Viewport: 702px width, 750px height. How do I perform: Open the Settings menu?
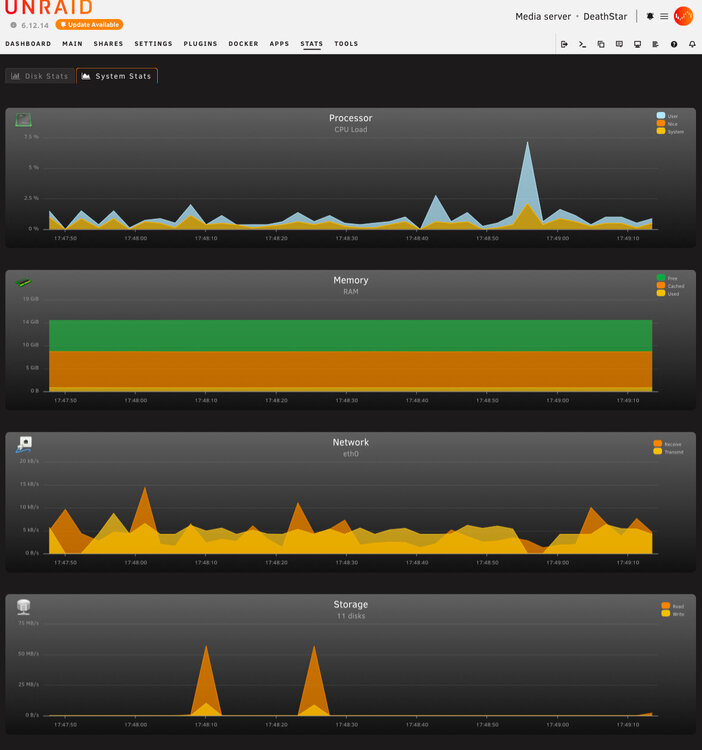(x=154, y=44)
